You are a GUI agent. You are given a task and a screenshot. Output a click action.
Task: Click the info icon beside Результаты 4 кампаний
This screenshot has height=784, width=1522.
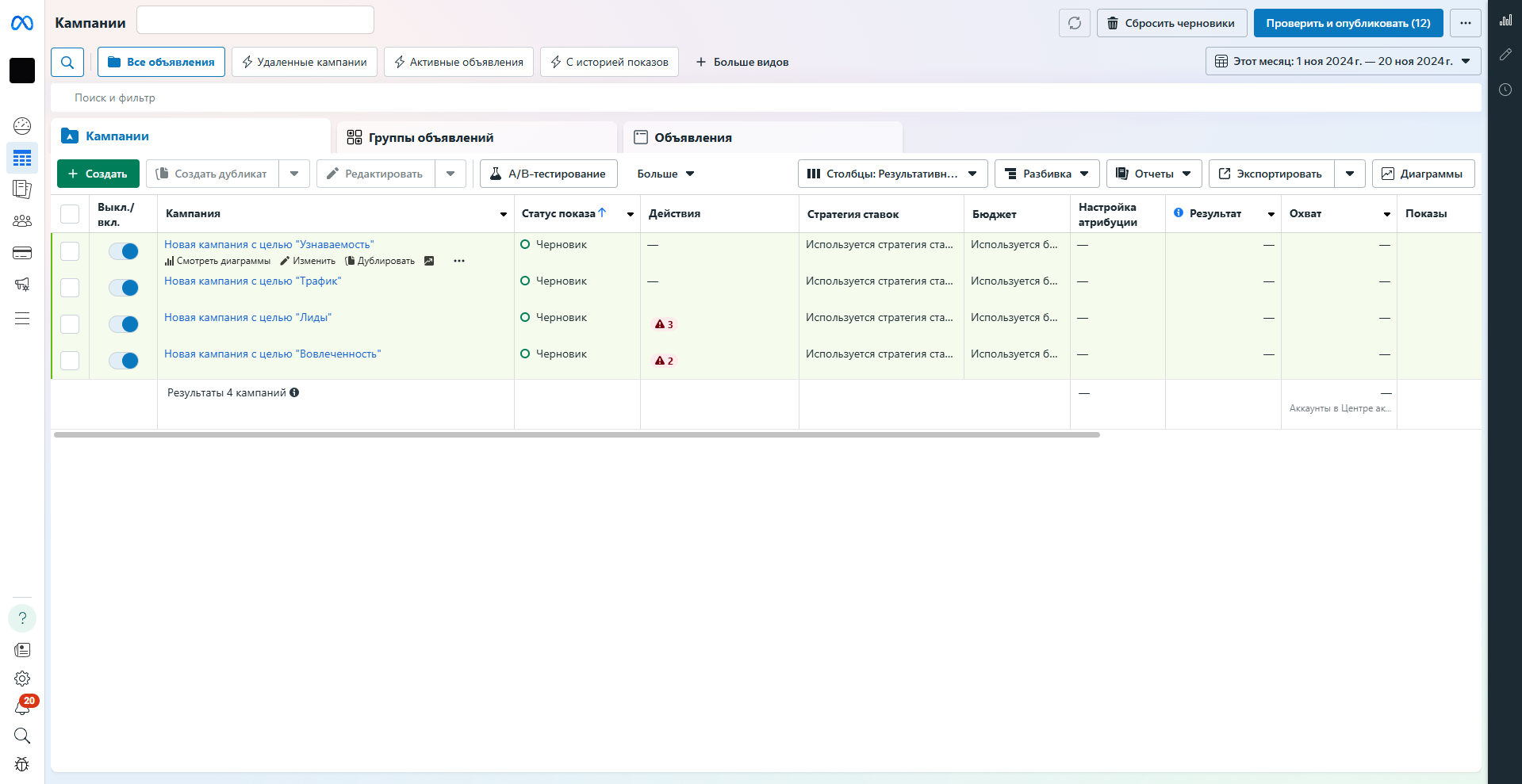(294, 392)
